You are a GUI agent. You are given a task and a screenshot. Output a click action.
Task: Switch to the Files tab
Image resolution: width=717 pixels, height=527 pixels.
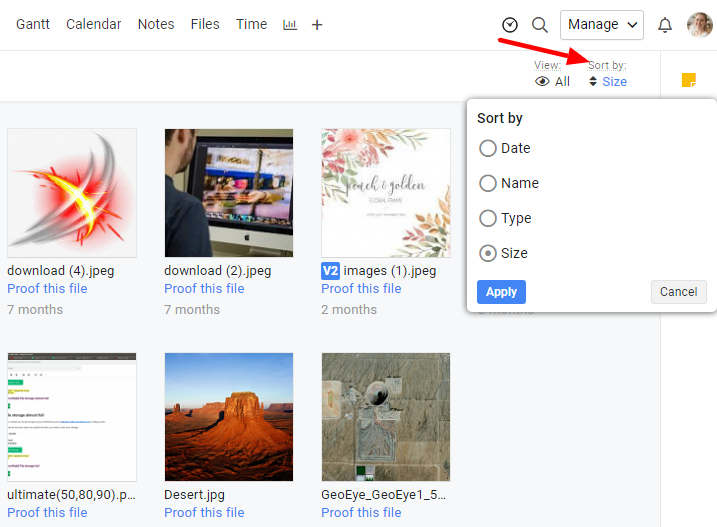(x=205, y=24)
